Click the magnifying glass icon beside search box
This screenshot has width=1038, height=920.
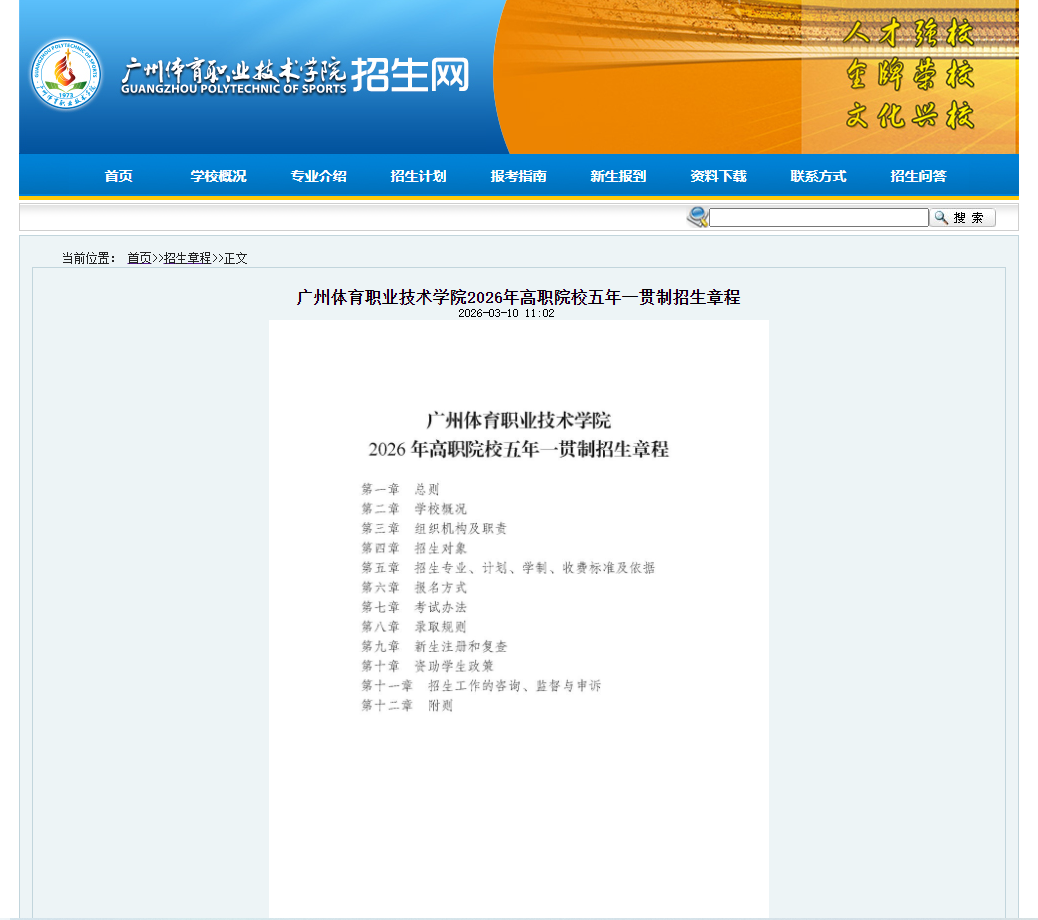click(x=695, y=217)
